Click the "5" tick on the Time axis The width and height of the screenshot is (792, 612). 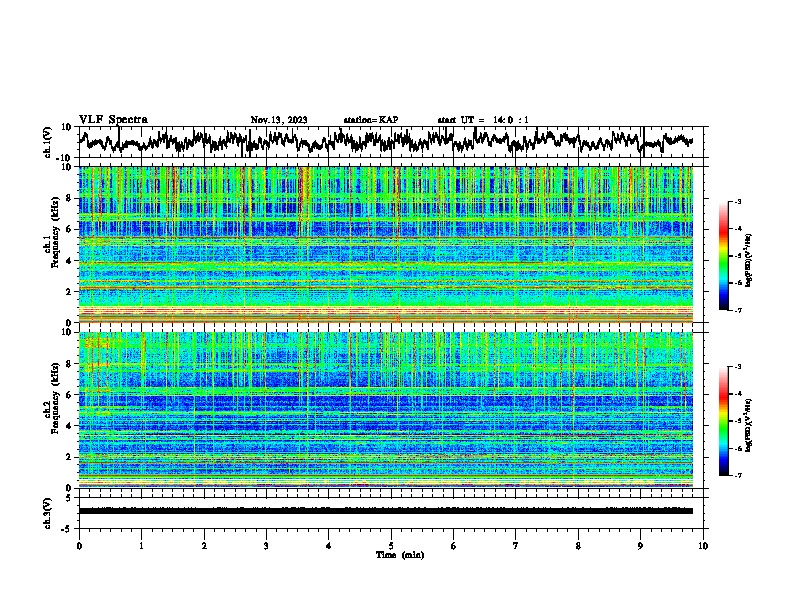tap(391, 546)
